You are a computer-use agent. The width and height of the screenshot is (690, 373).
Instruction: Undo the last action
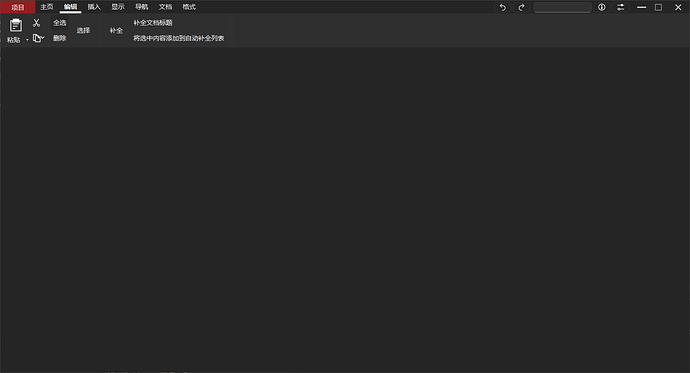pyautogui.click(x=503, y=7)
